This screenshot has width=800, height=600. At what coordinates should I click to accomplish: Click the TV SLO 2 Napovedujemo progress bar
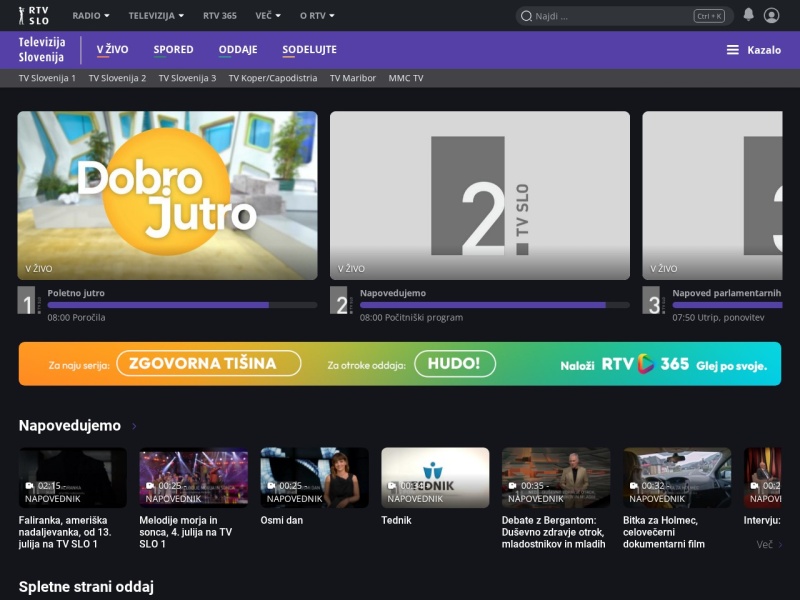[x=494, y=305]
